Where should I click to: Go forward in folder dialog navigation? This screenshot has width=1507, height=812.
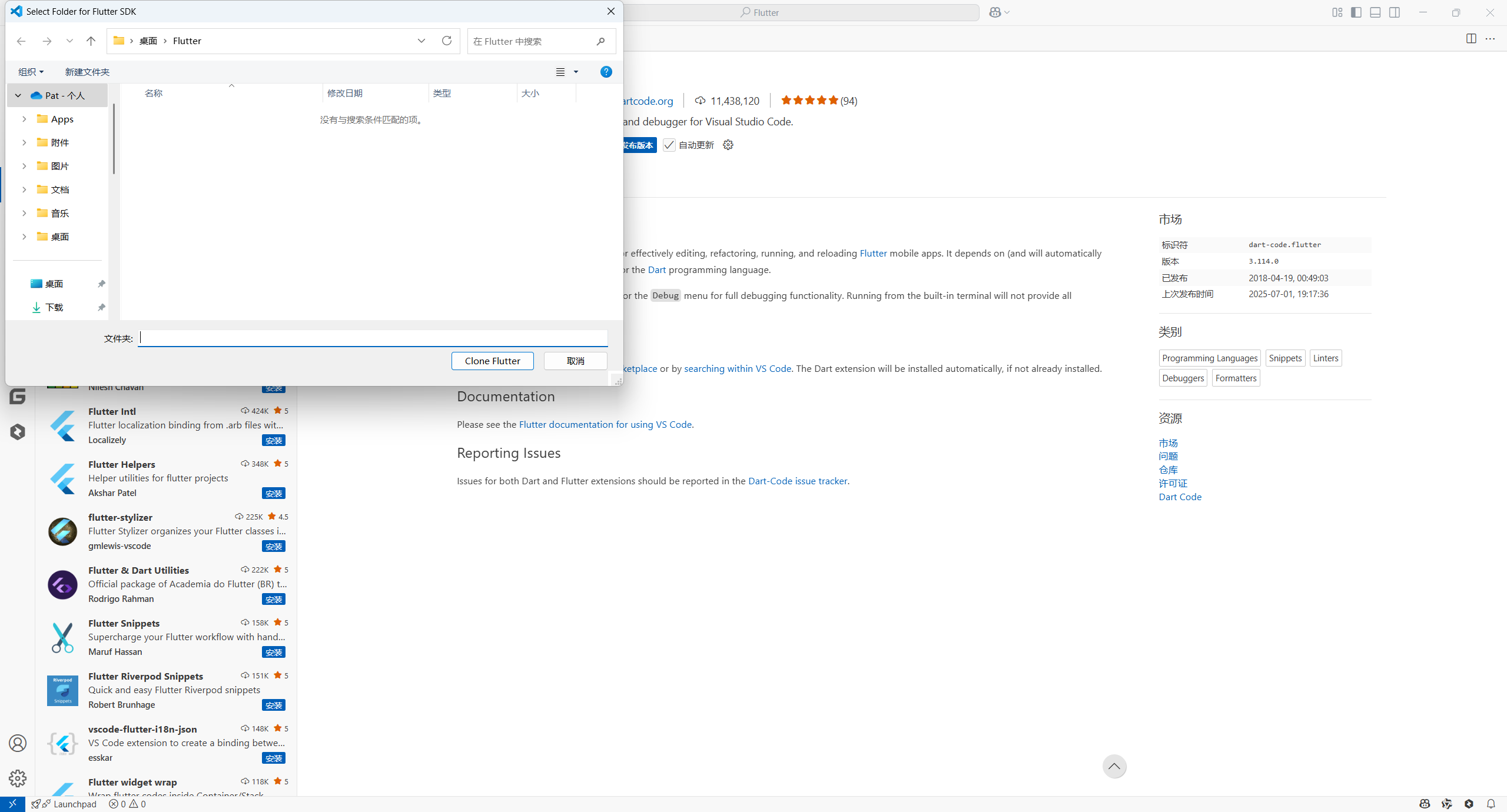pos(47,41)
